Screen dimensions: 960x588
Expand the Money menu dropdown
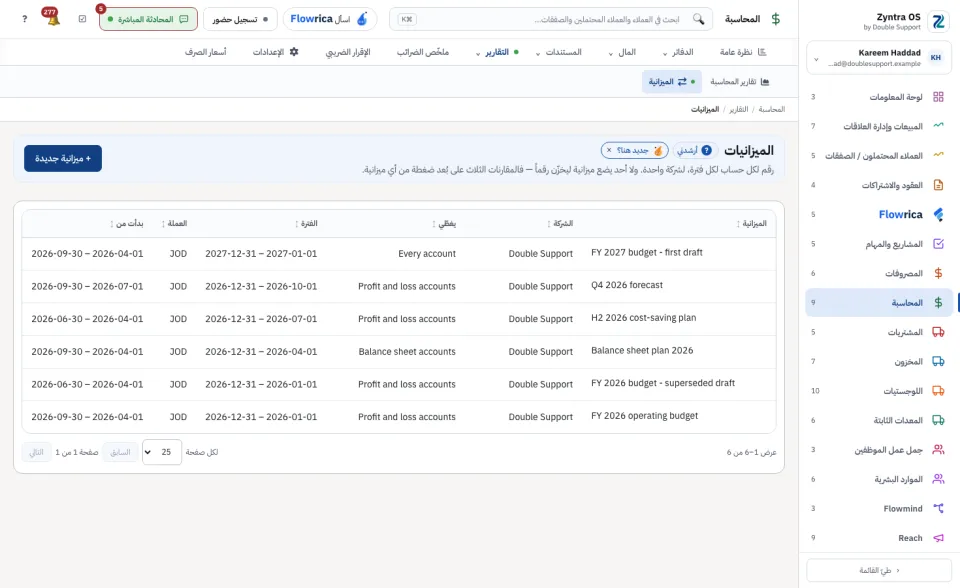(x=622, y=52)
